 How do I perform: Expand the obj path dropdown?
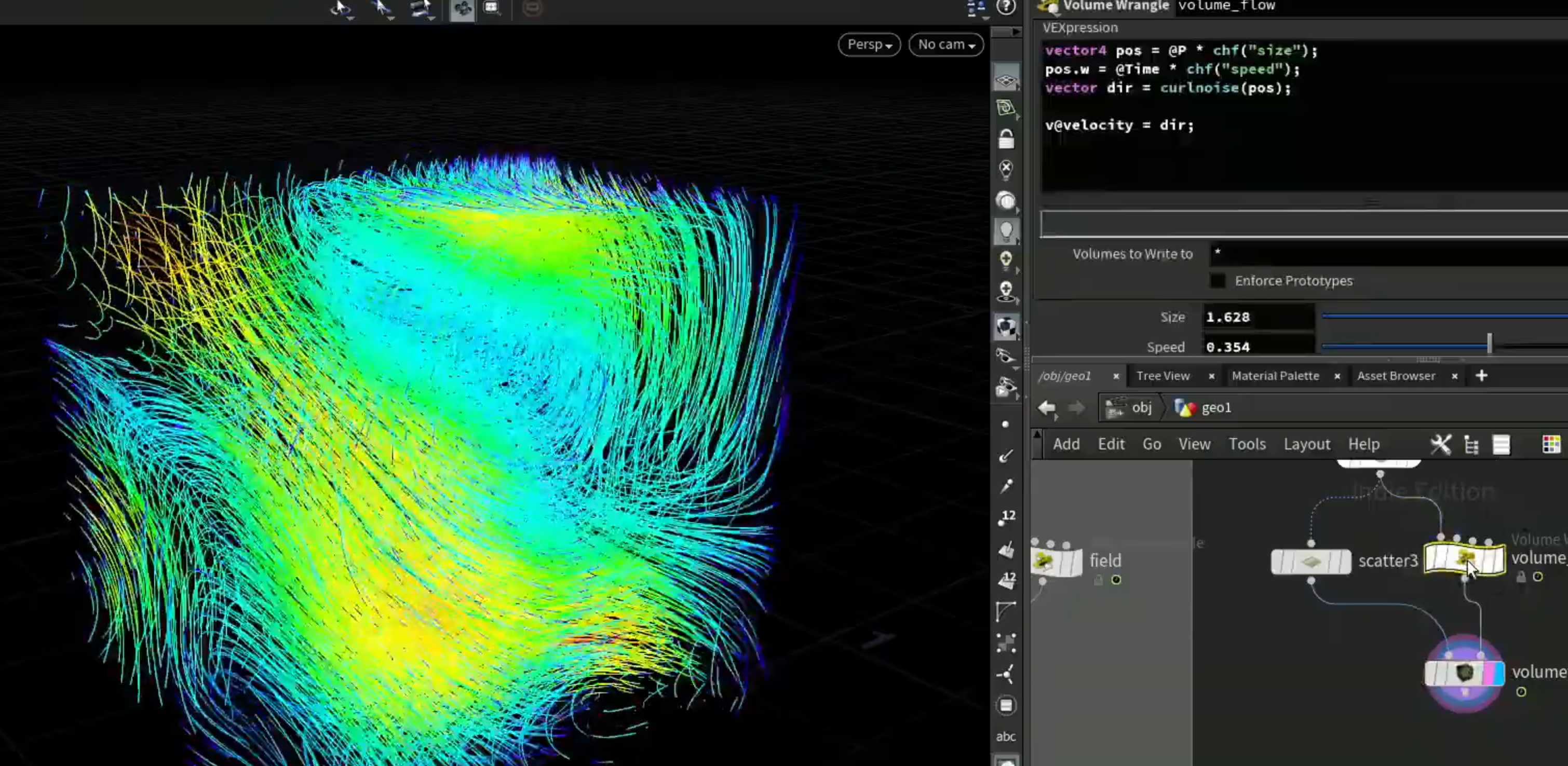(x=1130, y=407)
